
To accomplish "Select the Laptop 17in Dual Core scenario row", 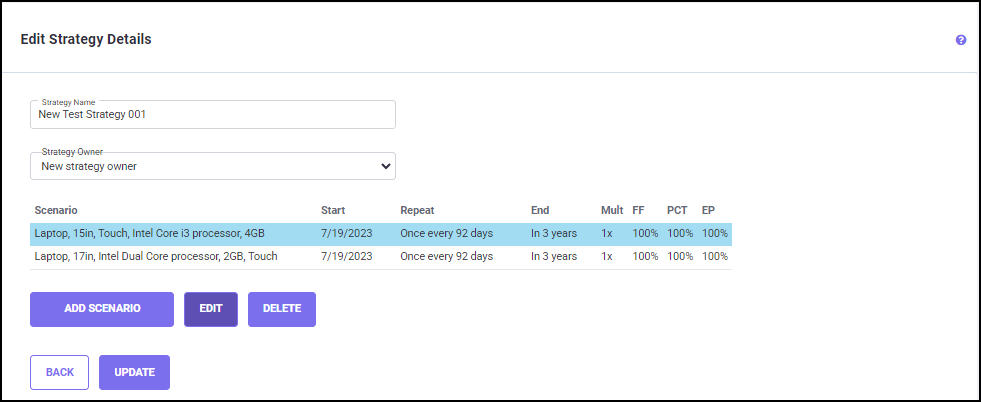I will click(x=156, y=257).
